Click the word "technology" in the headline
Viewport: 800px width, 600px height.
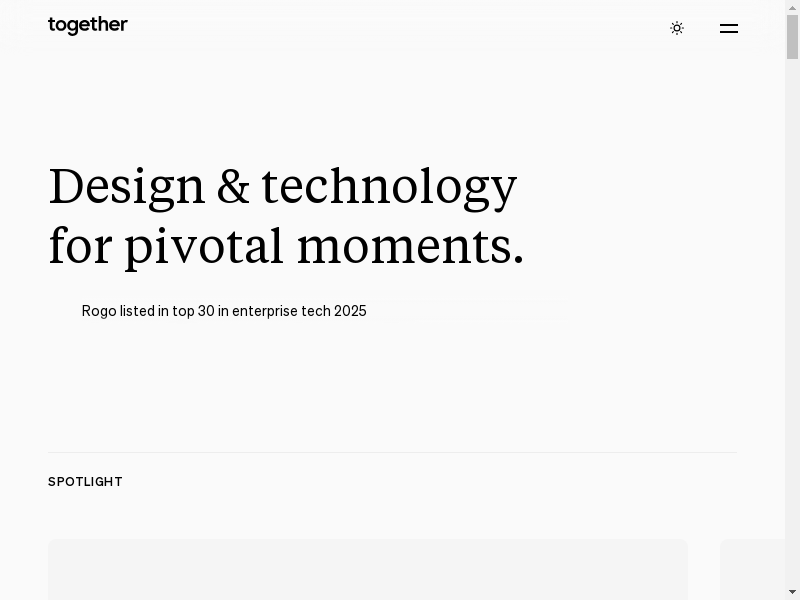click(x=389, y=187)
